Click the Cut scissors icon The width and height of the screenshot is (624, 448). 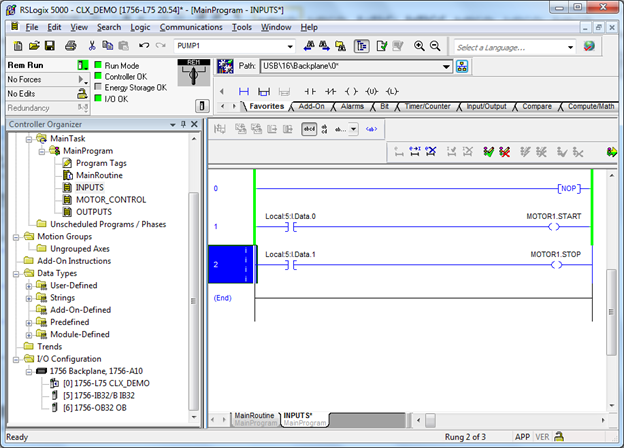(x=92, y=46)
